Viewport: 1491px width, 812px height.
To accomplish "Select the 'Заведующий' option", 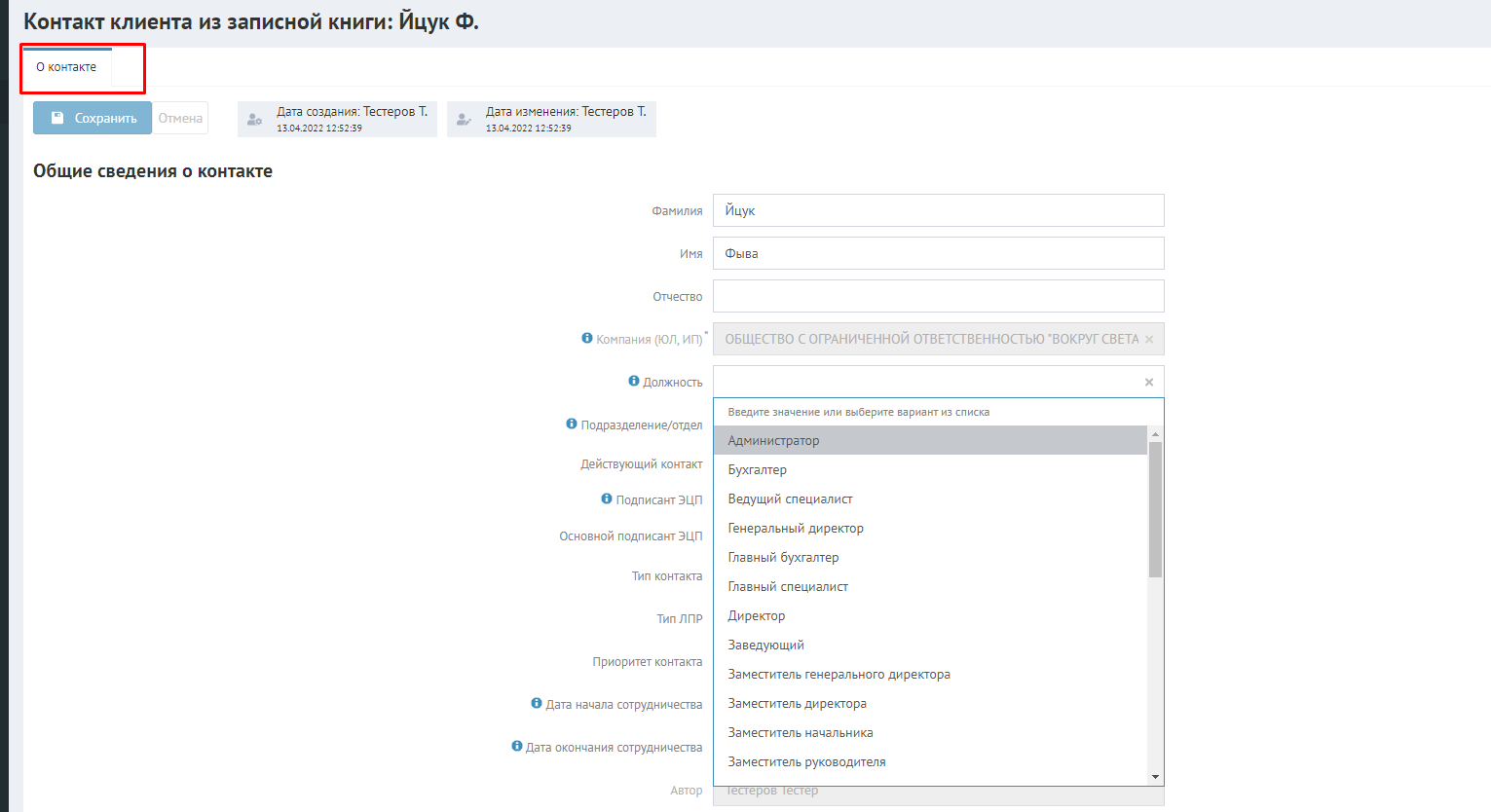I will coord(931,645).
